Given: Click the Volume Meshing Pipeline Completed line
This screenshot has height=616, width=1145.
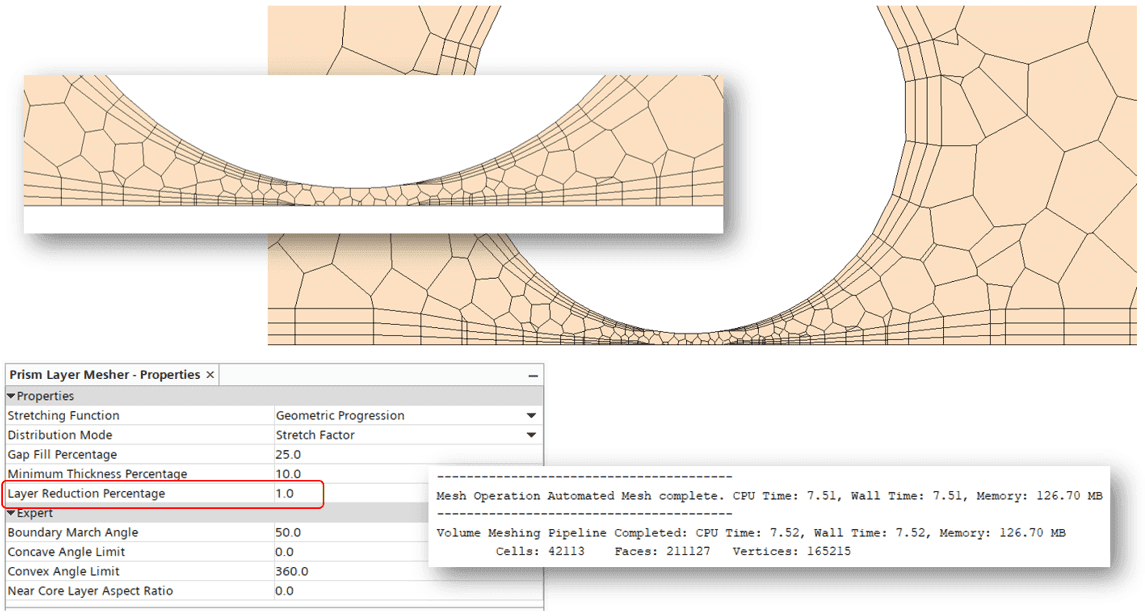Looking at the screenshot, I should 751,533.
